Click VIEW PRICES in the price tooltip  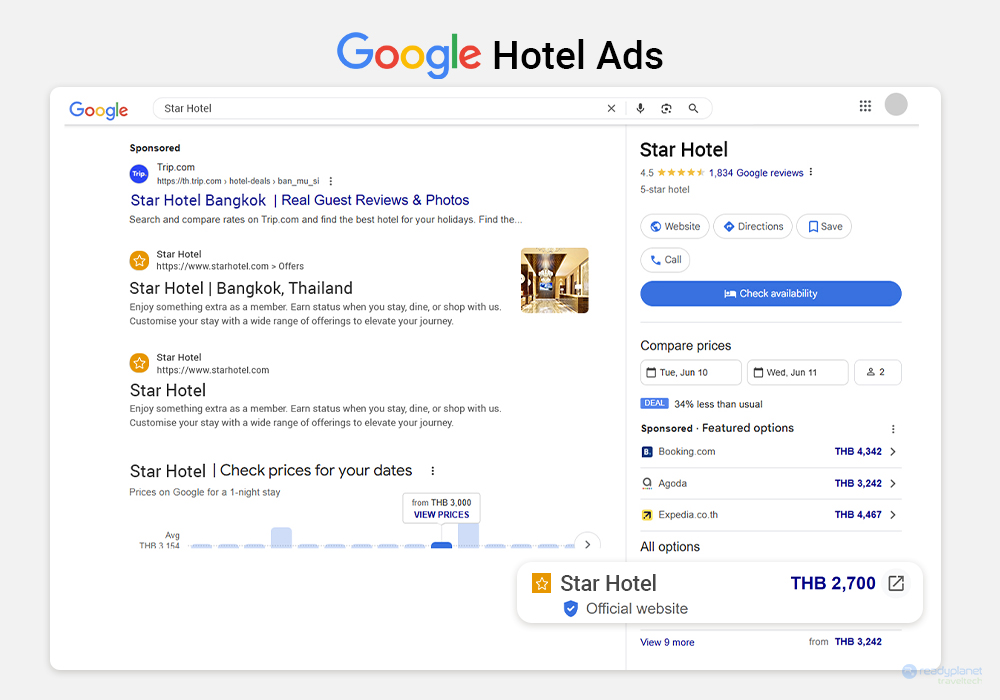441,515
